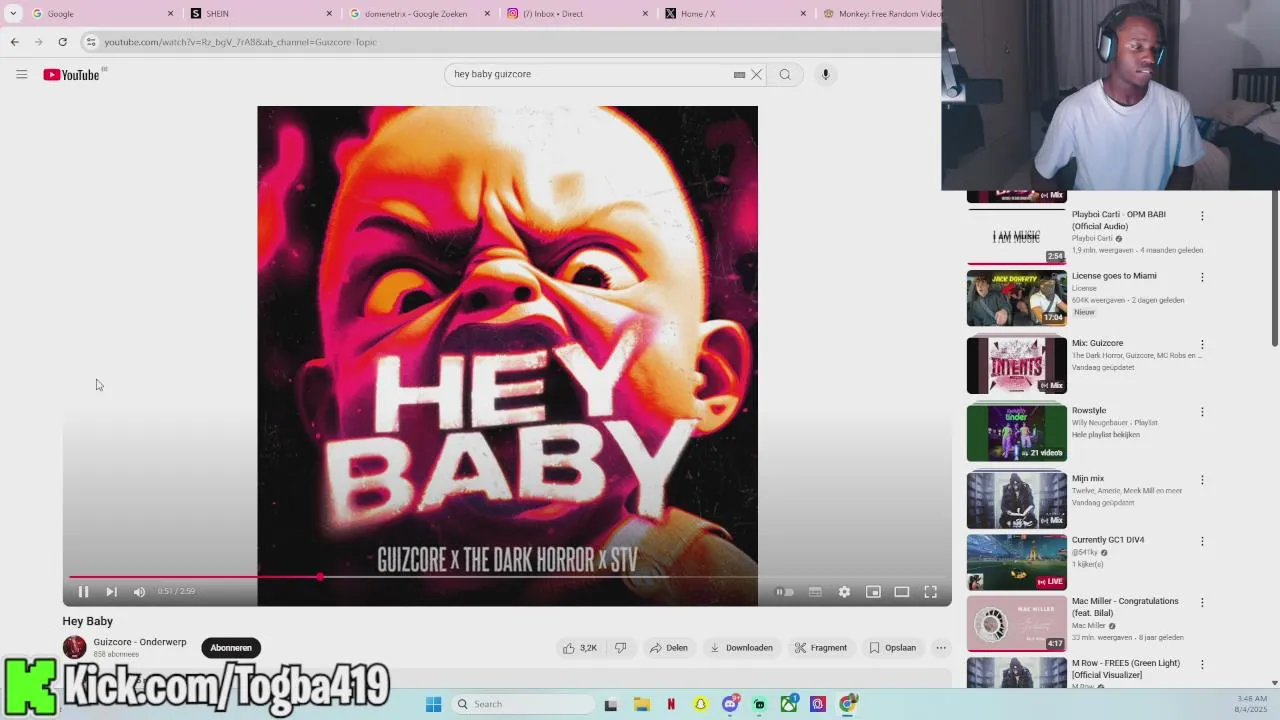Seek on the video progress bar
1280x720 pixels.
pyautogui.click(x=507, y=577)
